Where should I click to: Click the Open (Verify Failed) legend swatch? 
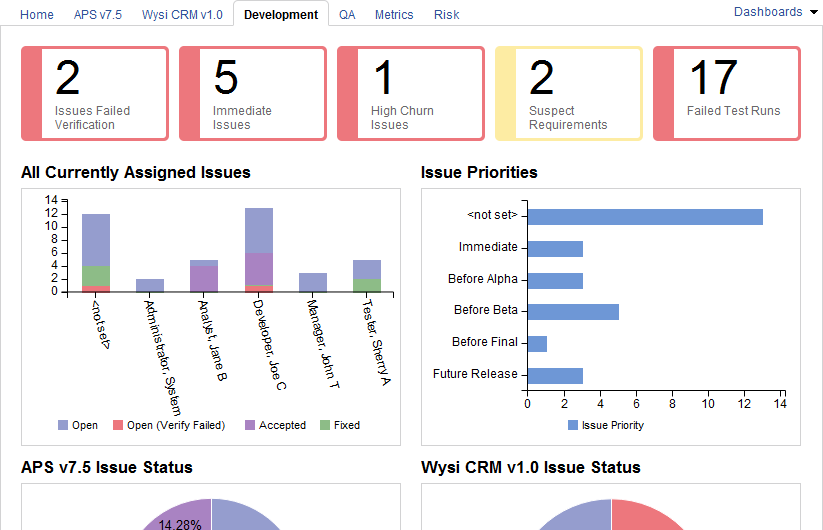coord(118,425)
